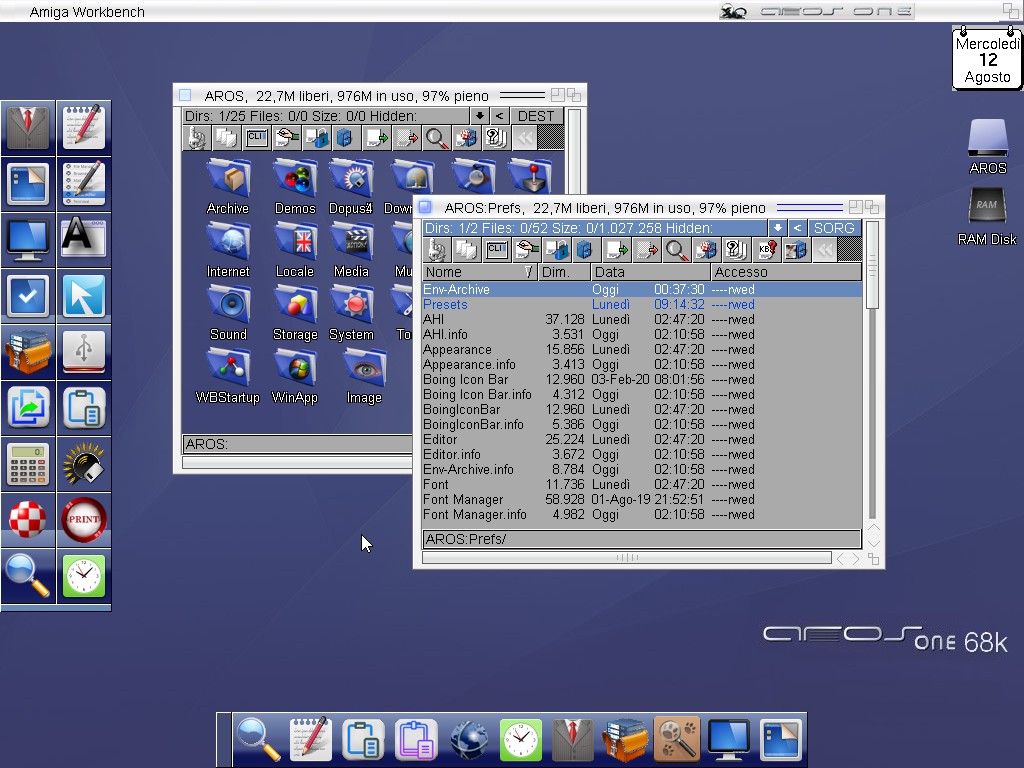Click the magnifier icon in the AROS:Prefs toolbar

click(x=676, y=250)
